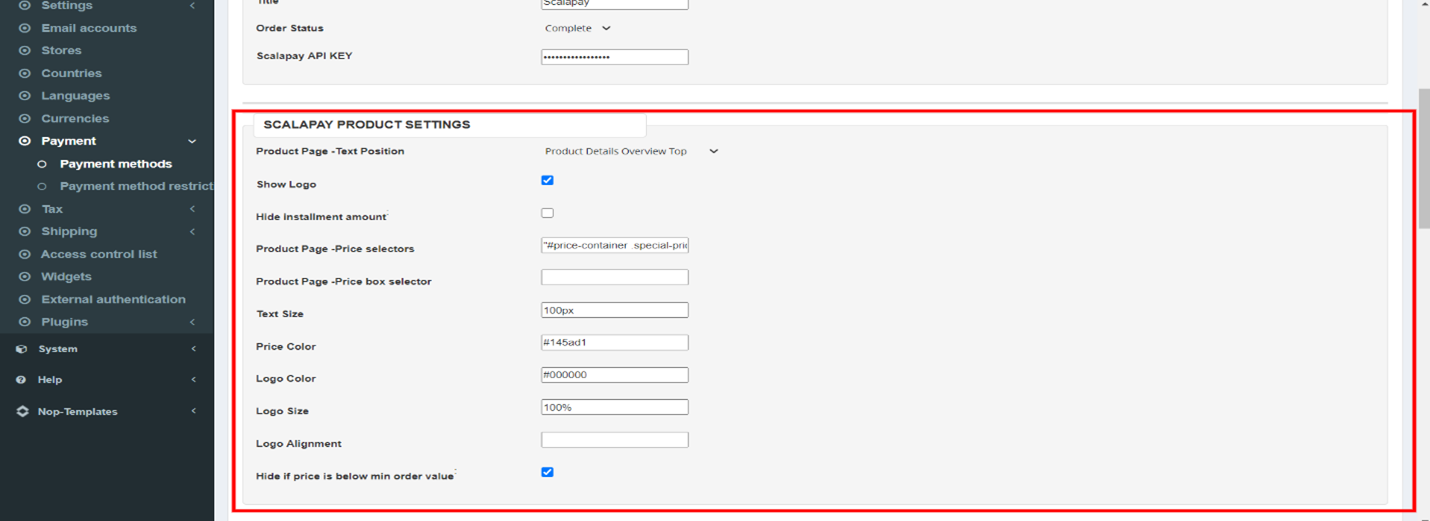
Task: Open the Widgets menu item
Action: [x=66, y=276]
